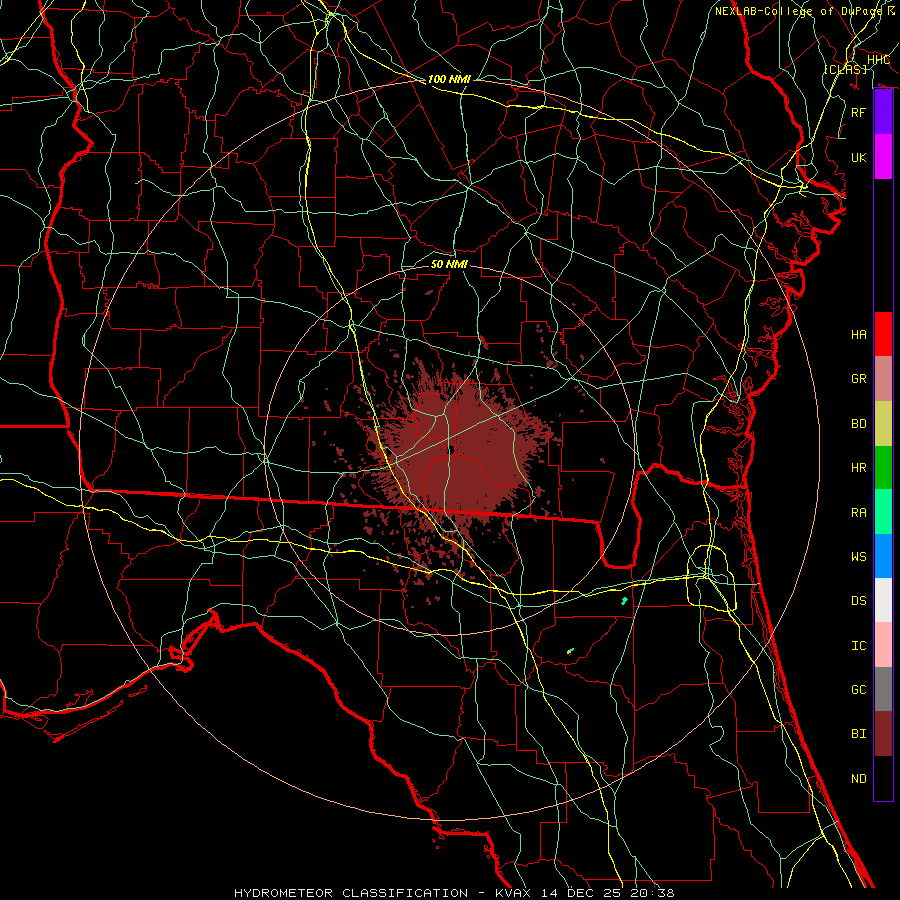Image resolution: width=900 pixels, height=900 pixels.
Task: Click the "UK" legend label
Action: click(x=858, y=157)
